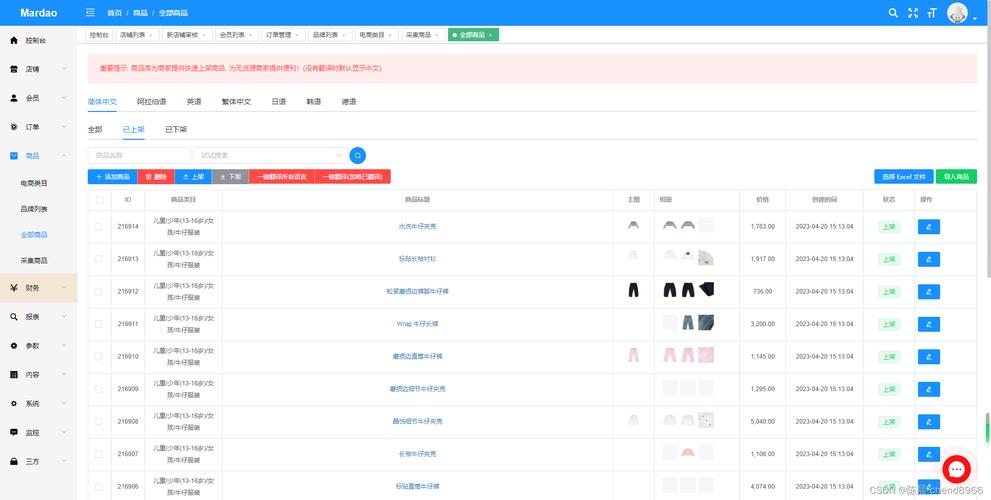The image size is (991, 500).
Task: Open the user avatar dropdown menu
Action: [959, 13]
